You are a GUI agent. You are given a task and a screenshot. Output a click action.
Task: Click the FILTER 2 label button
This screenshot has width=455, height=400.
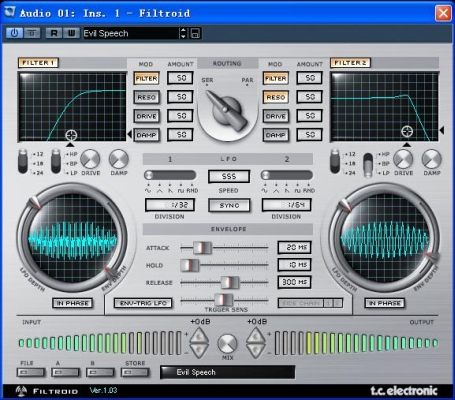[350, 63]
